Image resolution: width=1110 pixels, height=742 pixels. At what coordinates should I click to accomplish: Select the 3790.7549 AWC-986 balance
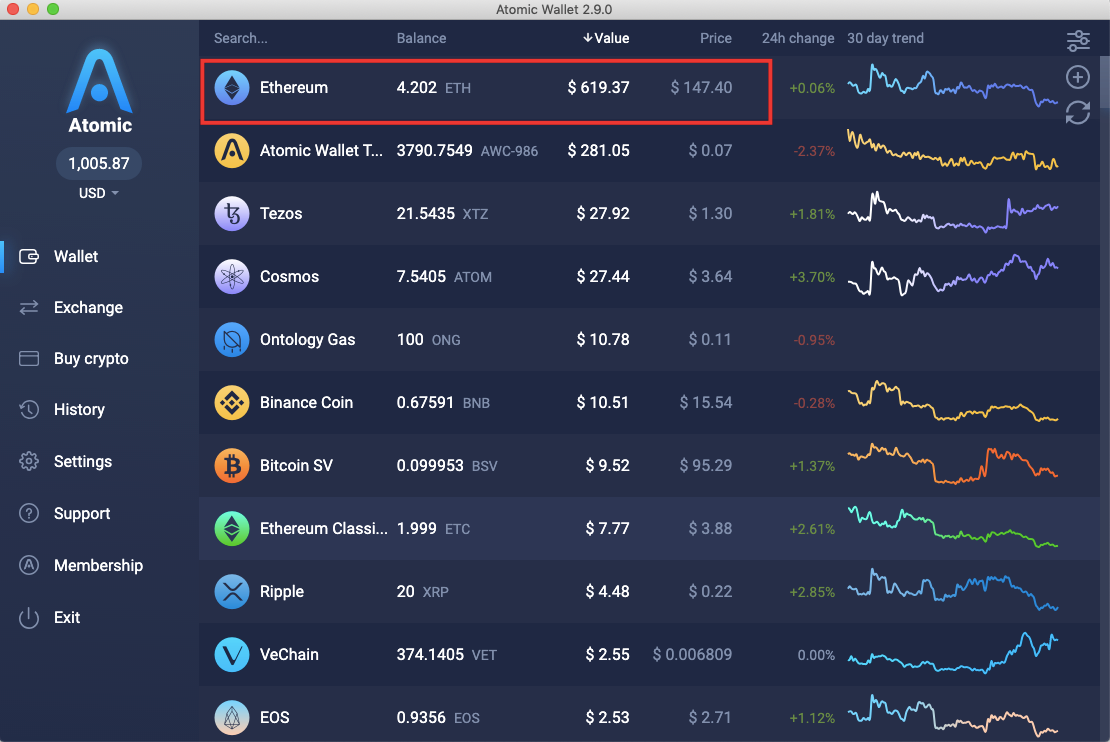tap(467, 151)
